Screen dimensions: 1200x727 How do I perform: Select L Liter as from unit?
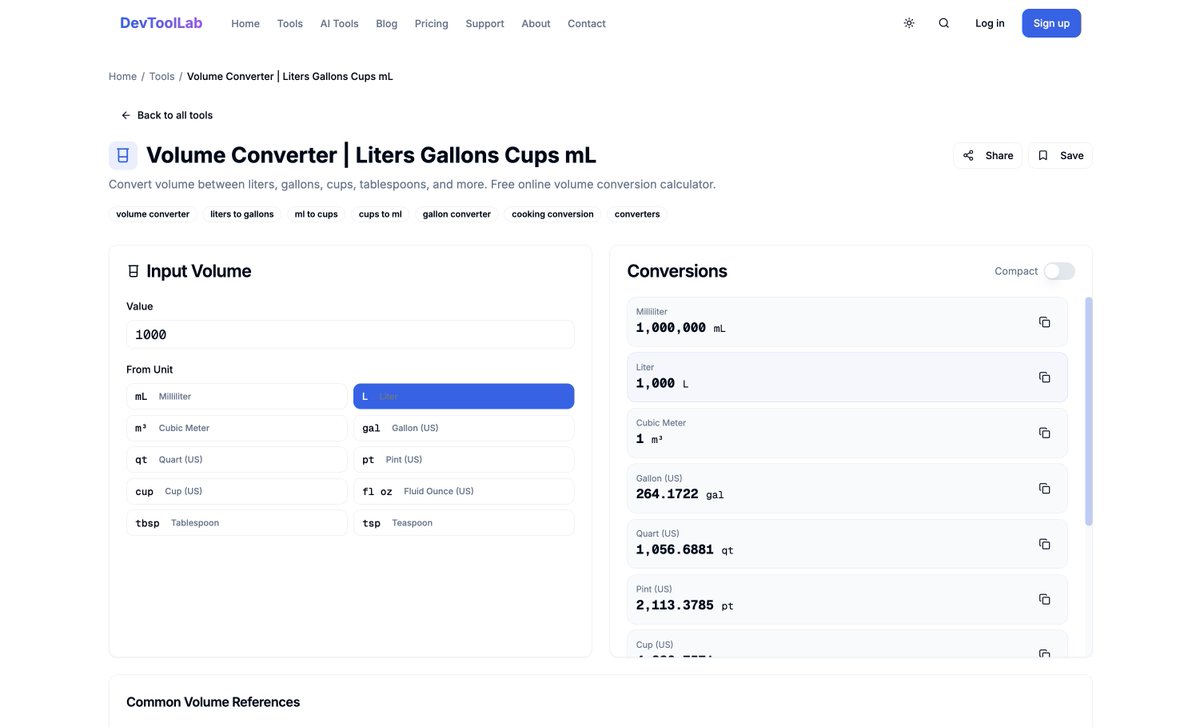pyautogui.click(x=464, y=397)
